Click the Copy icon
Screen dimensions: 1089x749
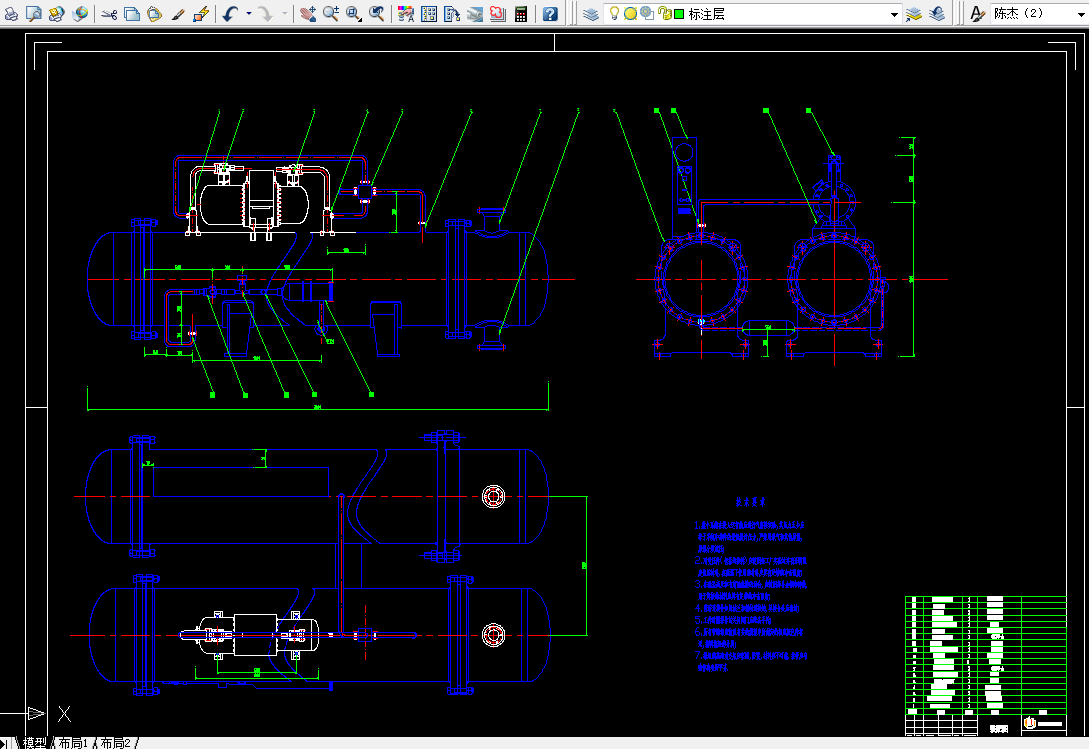[x=132, y=13]
